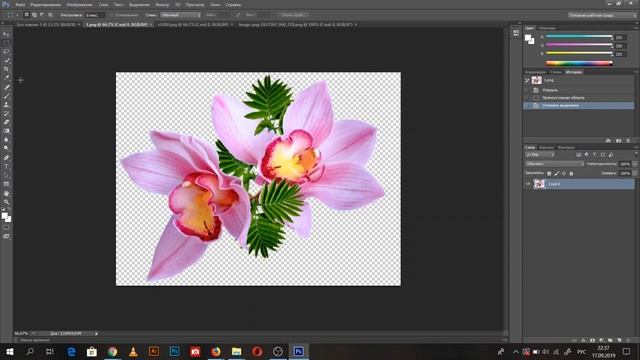The image size is (640, 360).
Task: Select the Dodge tool
Action: click(6, 149)
